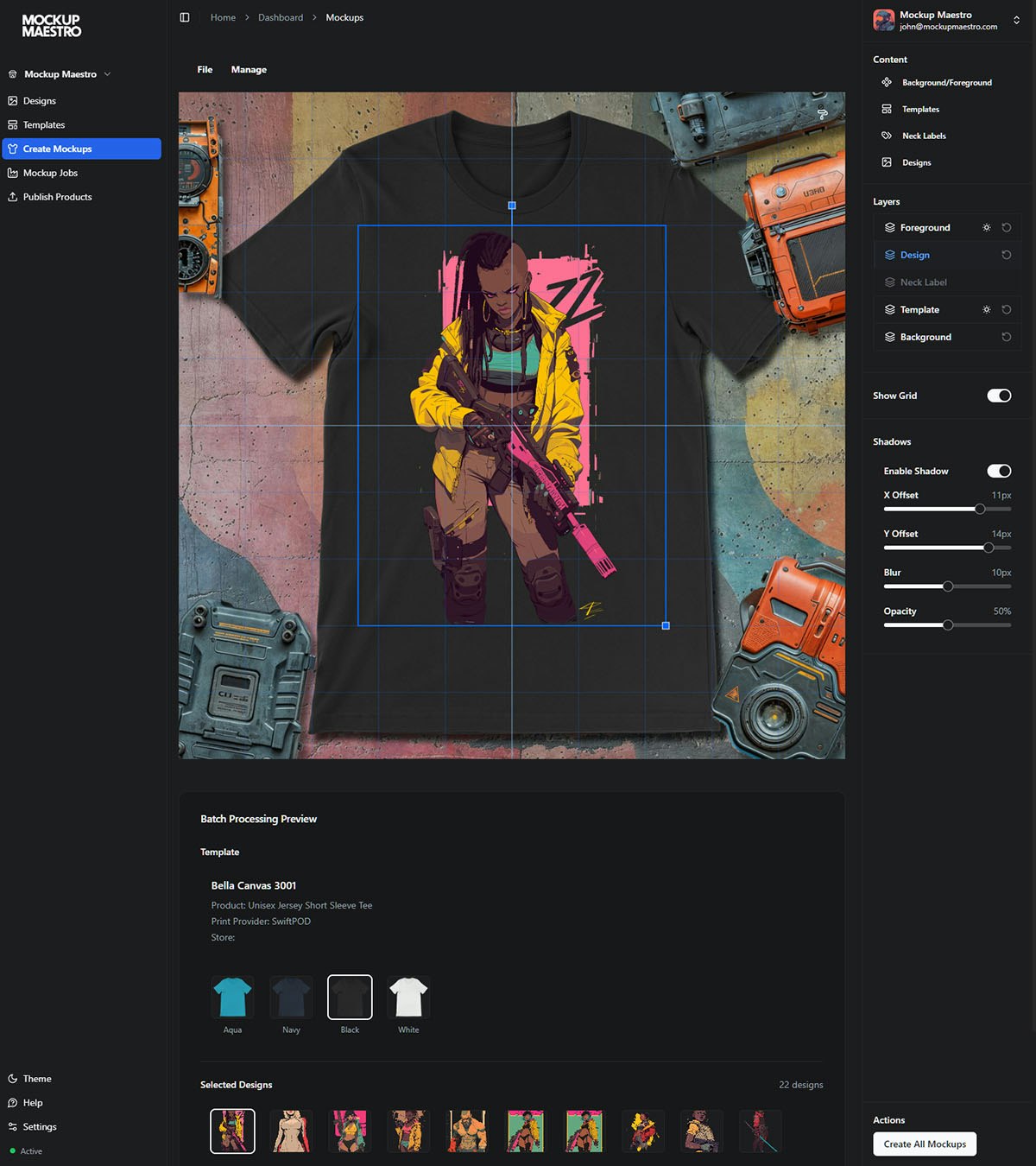This screenshot has height=1166, width=1036.
Task: Select the Navy shirt color
Action: (291, 997)
